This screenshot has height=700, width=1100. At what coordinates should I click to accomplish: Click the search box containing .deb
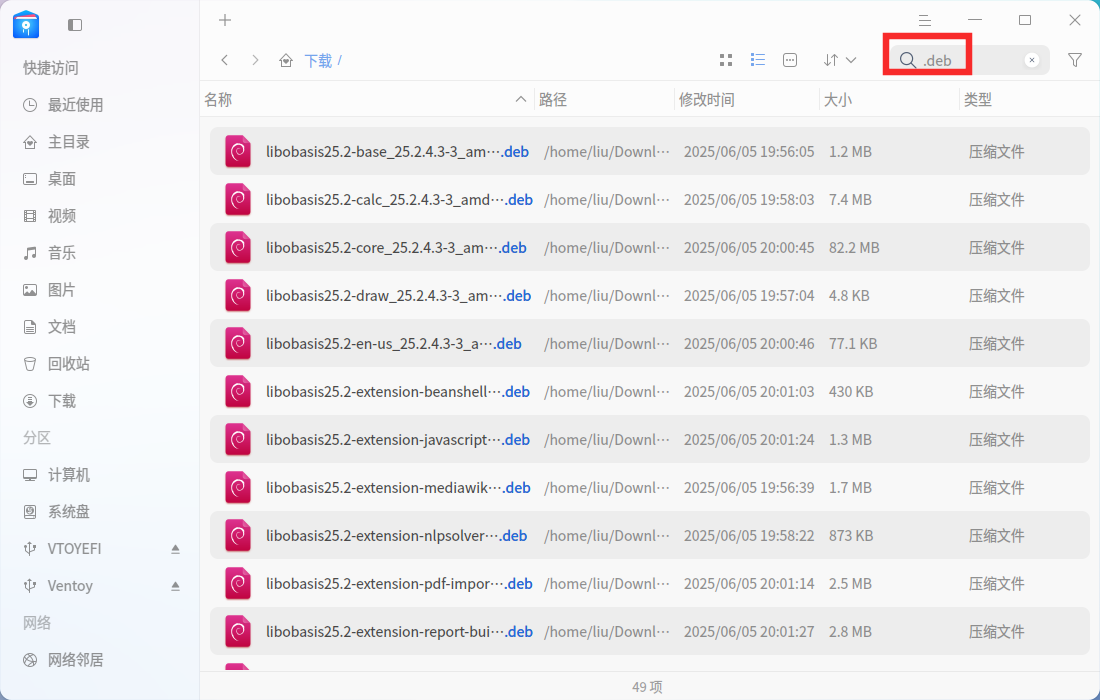point(968,60)
